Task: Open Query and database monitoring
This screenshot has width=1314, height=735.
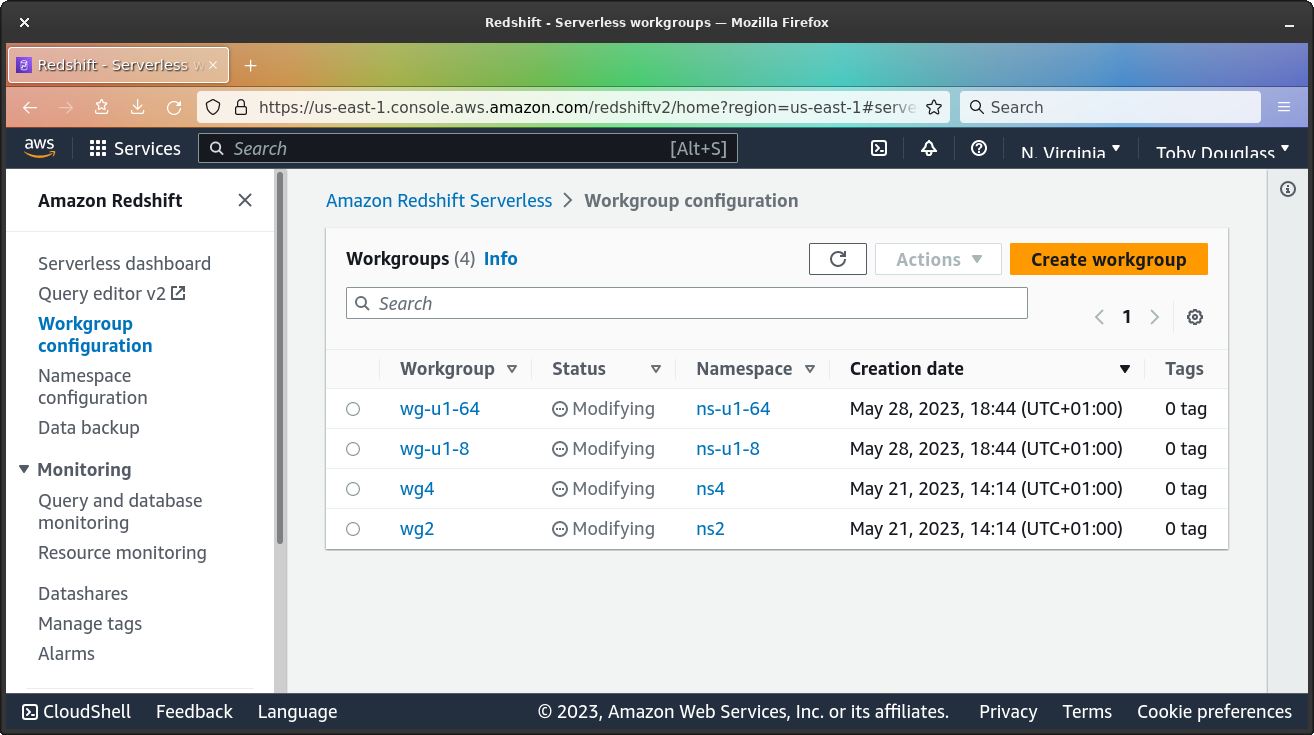Action: click(x=120, y=512)
